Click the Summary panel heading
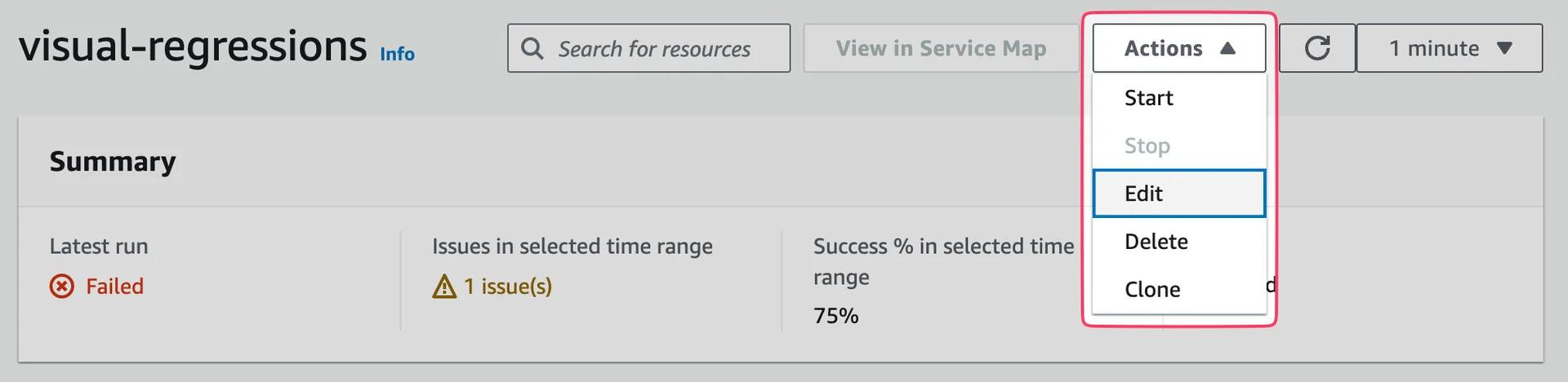 point(113,162)
